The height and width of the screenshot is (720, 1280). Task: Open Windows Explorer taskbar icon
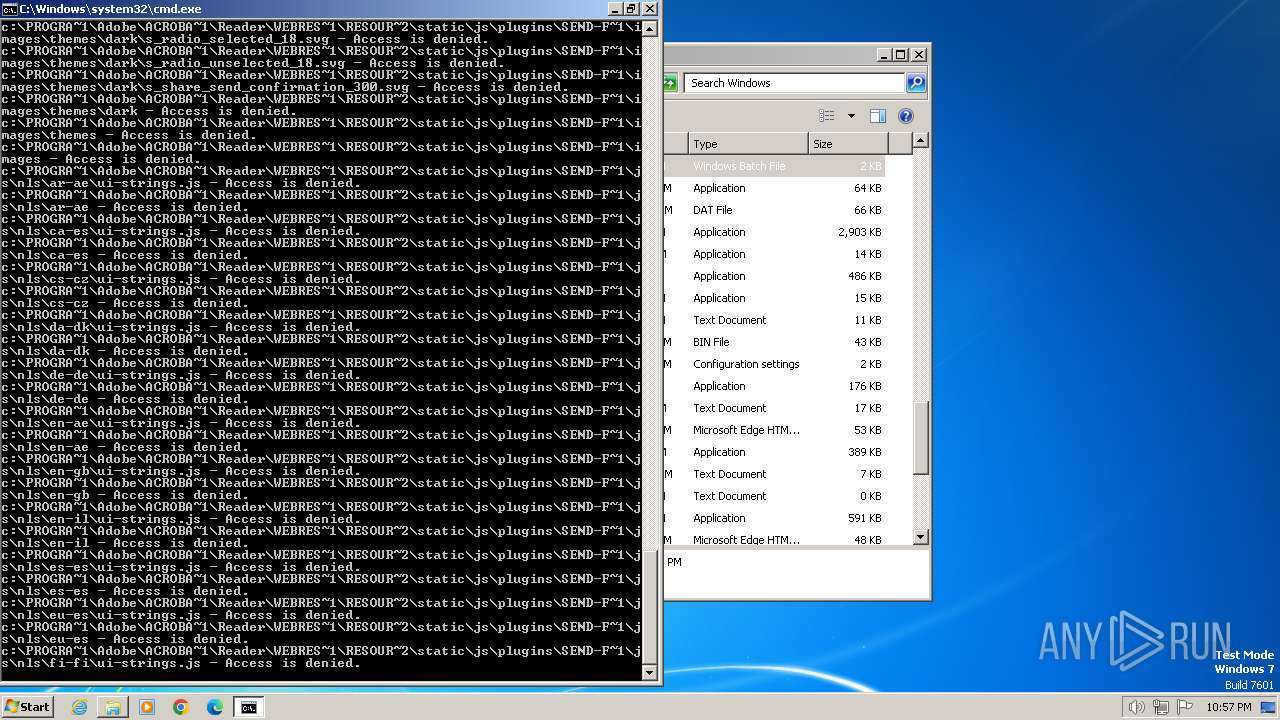[113, 707]
